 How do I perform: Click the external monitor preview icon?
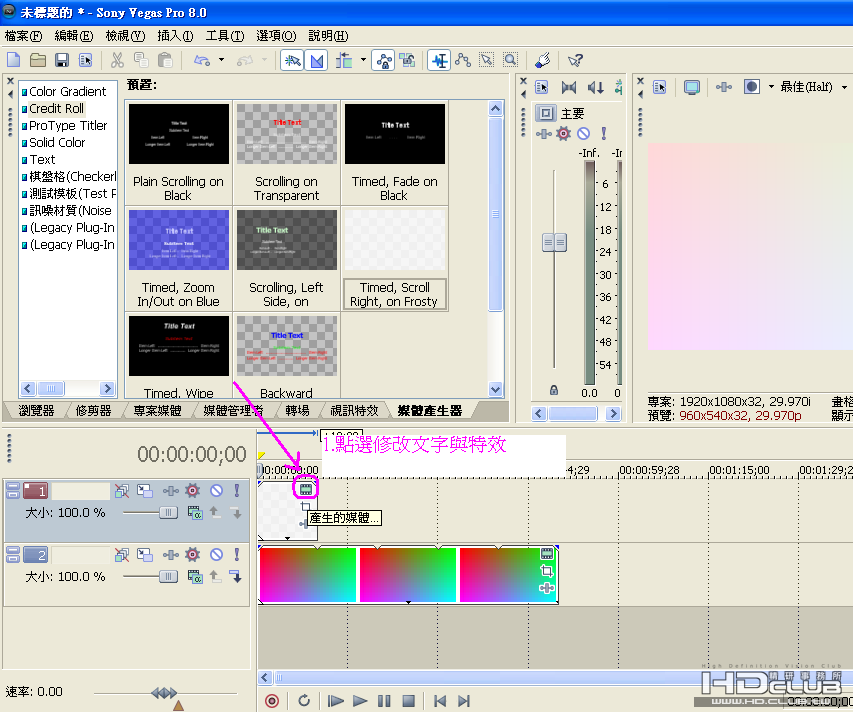click(x=691, y=87)
